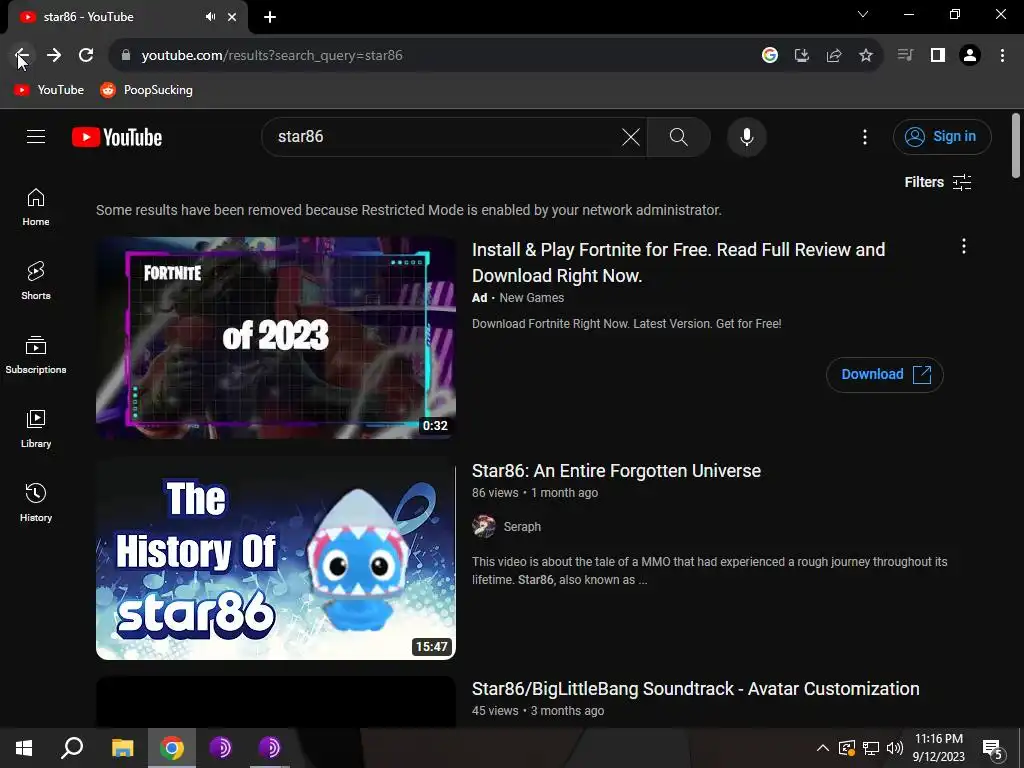Open the media controls icon in Chrome toolbar
The height and width of the screenshot is (768, 1024).
905,56
